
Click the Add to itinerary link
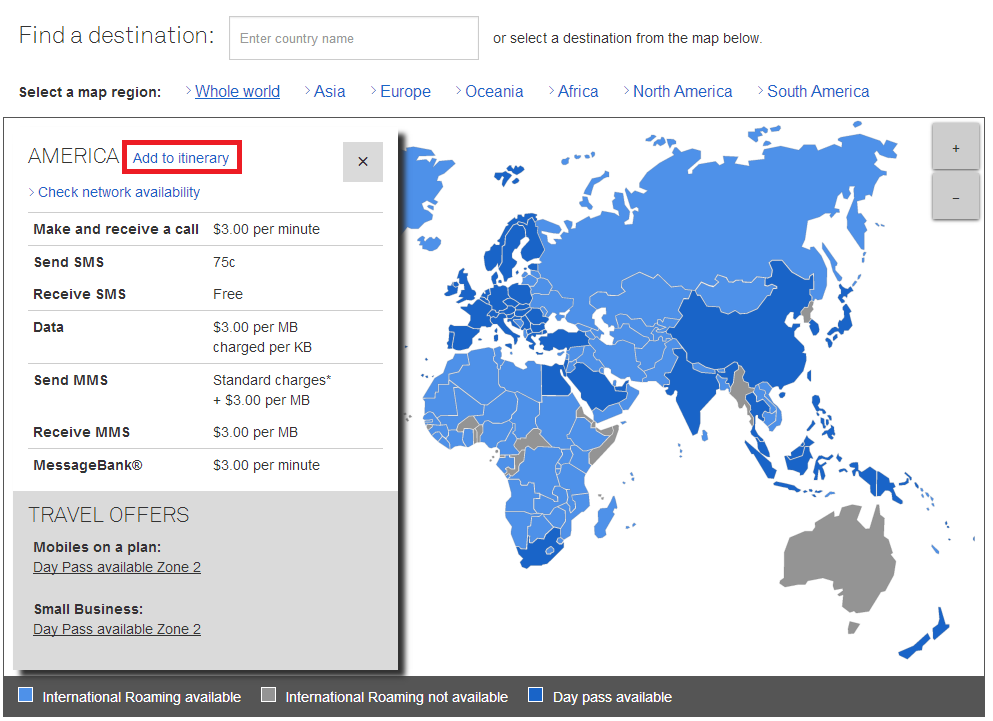181,158
